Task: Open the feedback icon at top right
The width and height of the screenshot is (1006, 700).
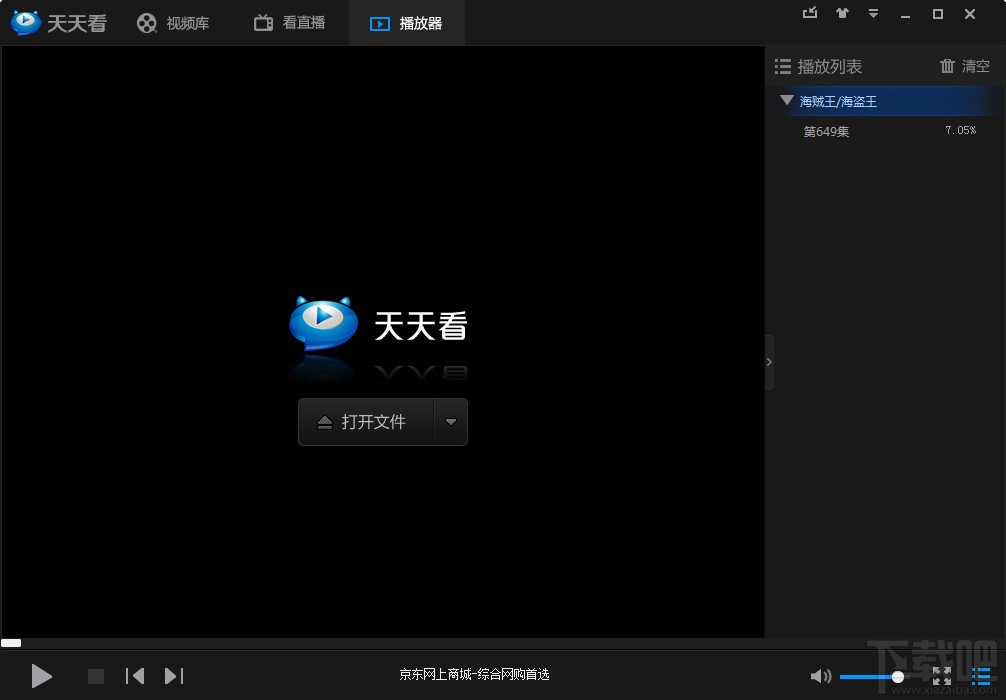Action: click(x=810, y=13)
